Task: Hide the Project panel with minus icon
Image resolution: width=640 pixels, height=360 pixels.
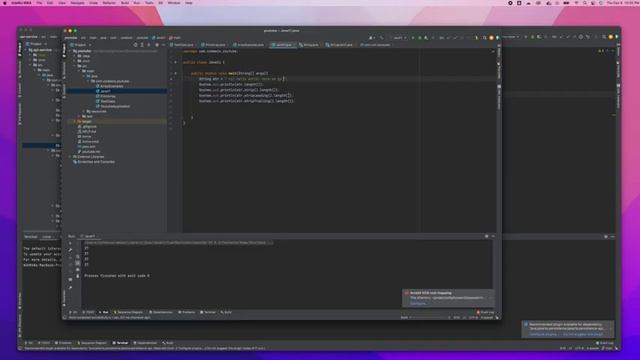Action: [x=163, y=45]
